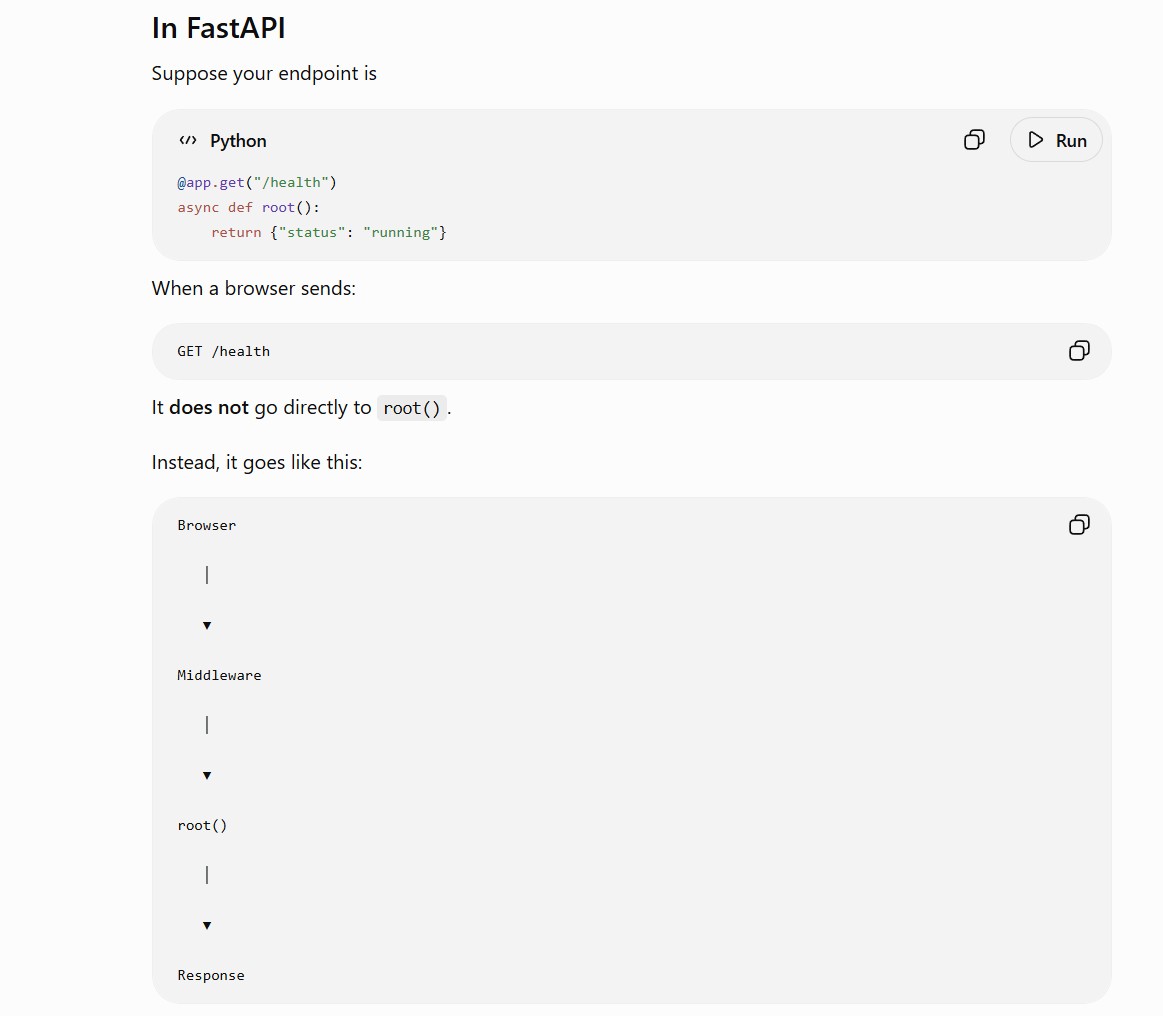Viewport: 1163px width, 1016px height.
Task: Click the down arrow above Response
Action: 207,926
